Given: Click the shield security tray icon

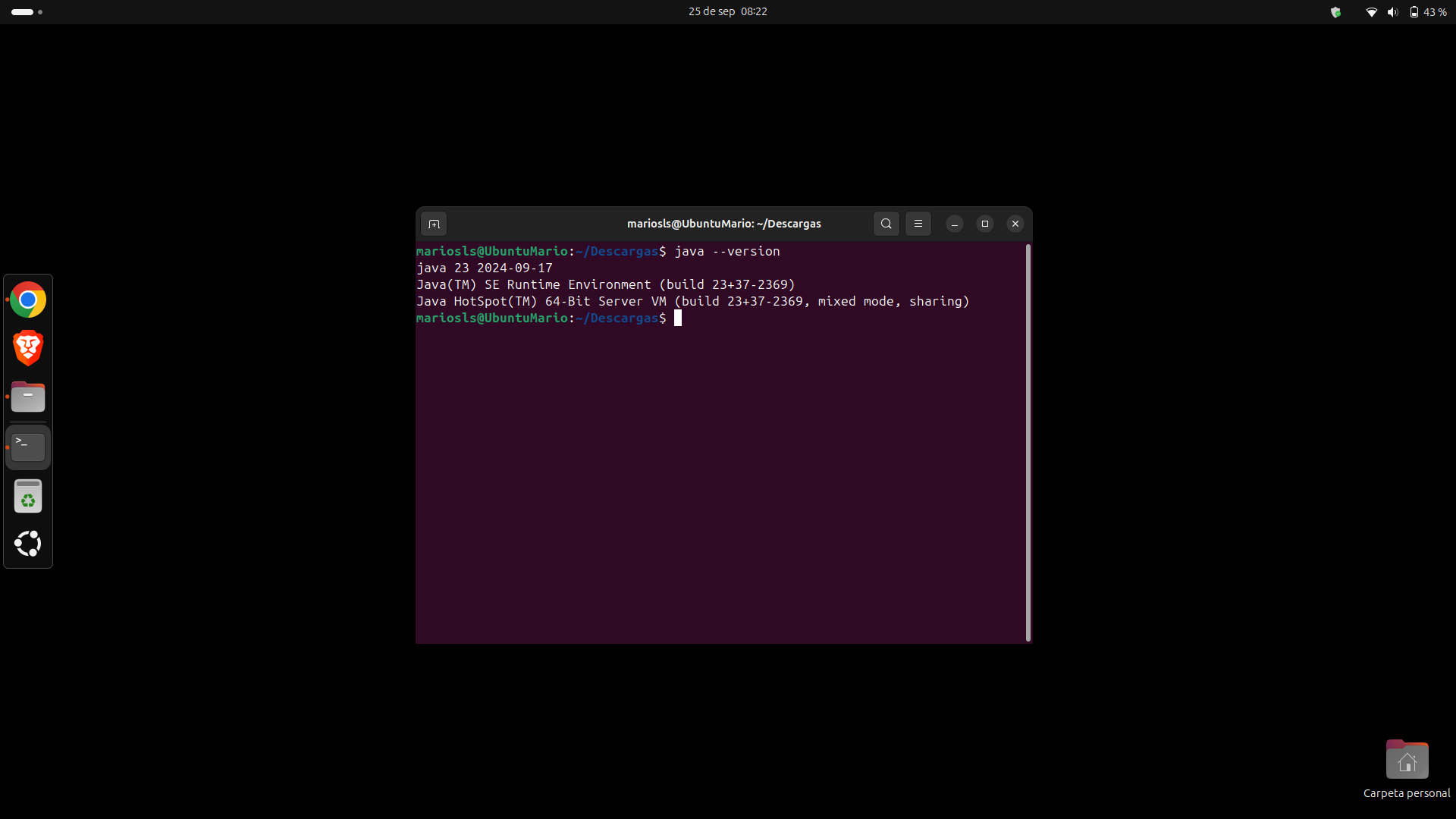Looking at the screenshot, I should tap(1335, 12).
